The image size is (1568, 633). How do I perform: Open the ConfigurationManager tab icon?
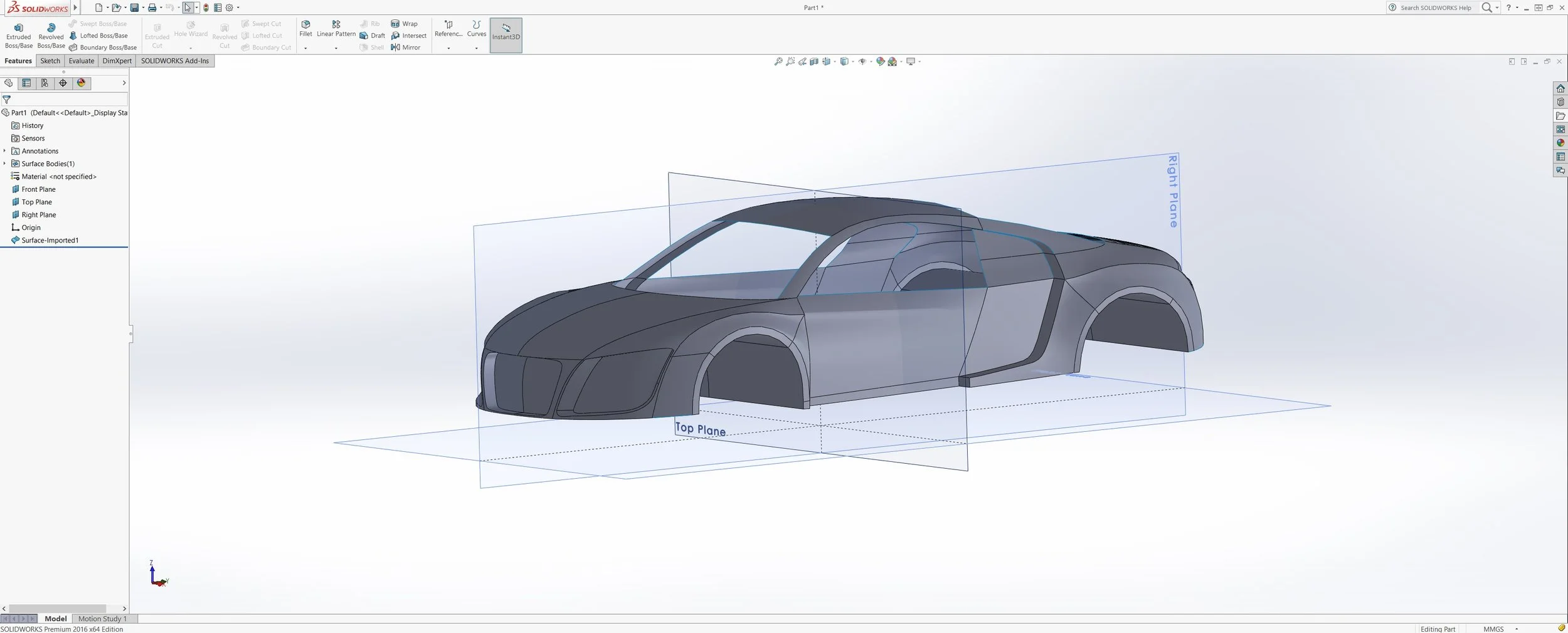45,83
